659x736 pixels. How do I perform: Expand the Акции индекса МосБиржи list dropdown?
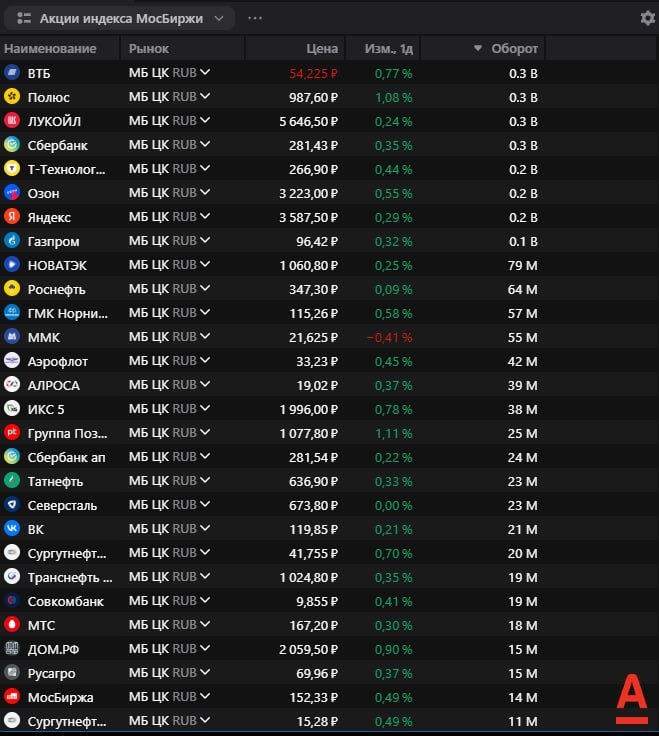[x=219, y=18]
